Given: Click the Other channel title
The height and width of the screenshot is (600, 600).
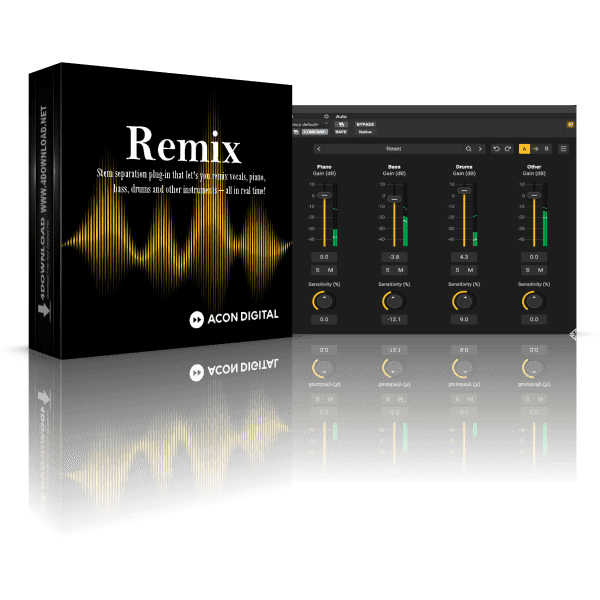Looking at the screenshot, I should [534, 167].
